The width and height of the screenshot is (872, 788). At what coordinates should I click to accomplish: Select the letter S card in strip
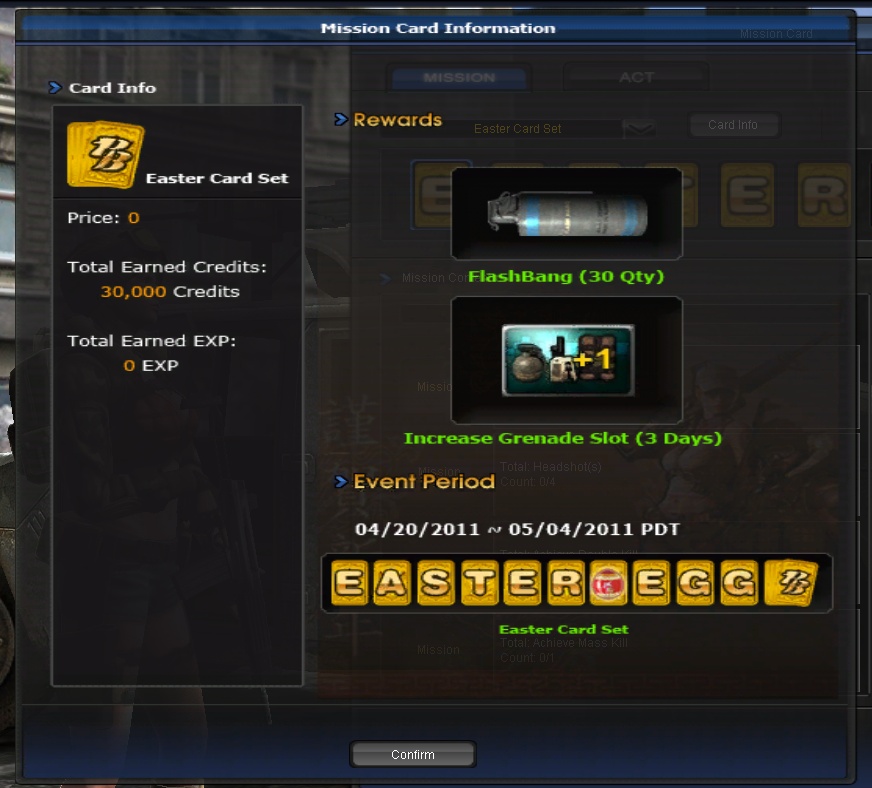(435, 582)
